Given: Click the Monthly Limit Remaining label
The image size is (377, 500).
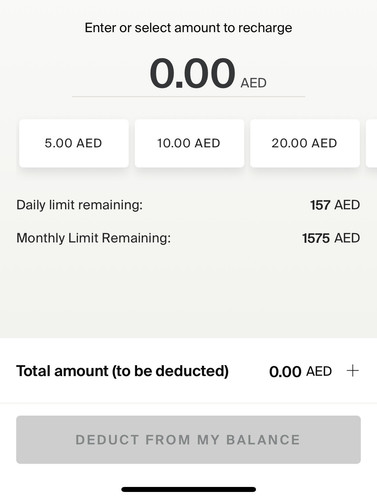Looking at the screenshot, I should click(x=93, y=238).
